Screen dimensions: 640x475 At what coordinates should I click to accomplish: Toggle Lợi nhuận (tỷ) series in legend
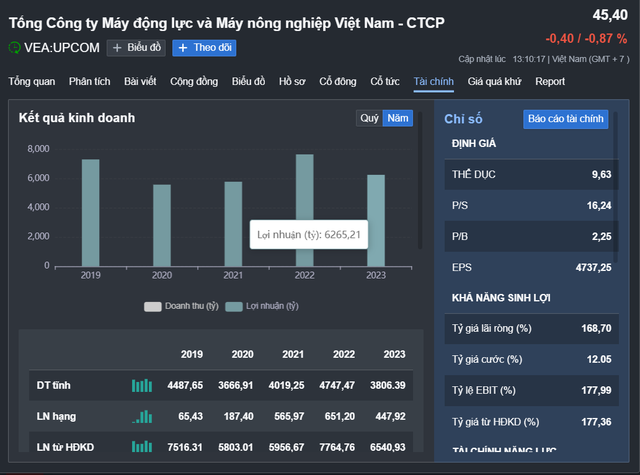point(262,306)
